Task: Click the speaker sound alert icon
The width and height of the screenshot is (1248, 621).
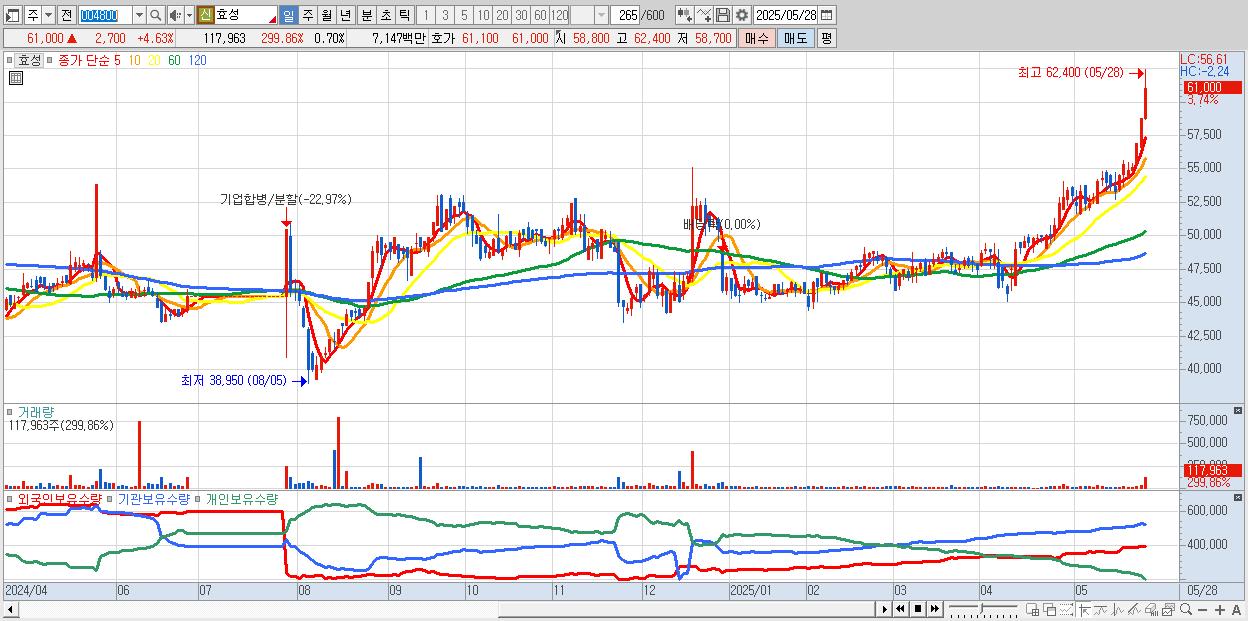Action: click(x=175, y=15)
